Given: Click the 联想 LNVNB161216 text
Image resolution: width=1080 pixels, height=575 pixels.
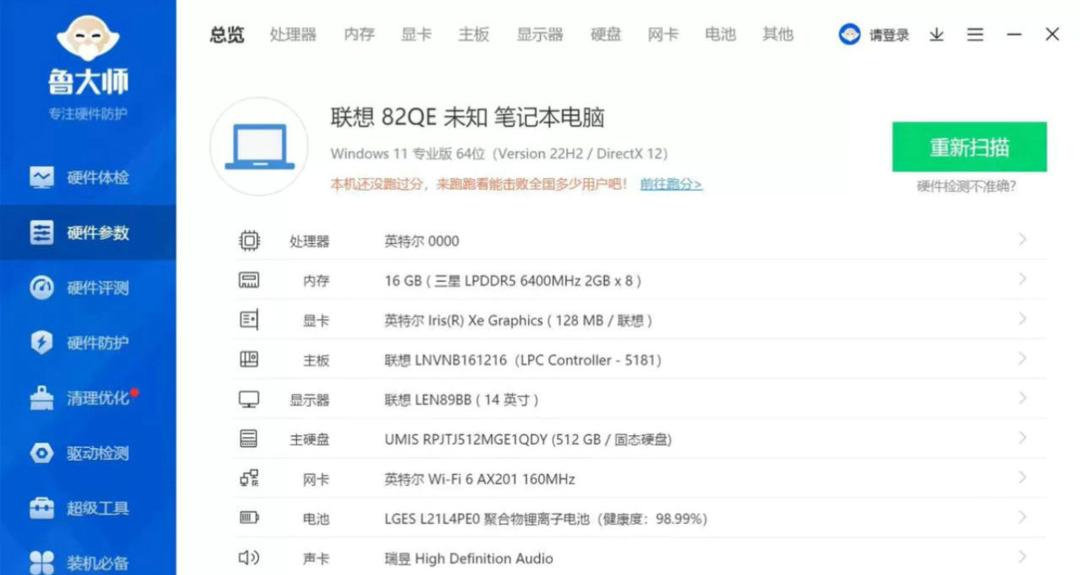Looking at the screenshot, I should [523, 360].
